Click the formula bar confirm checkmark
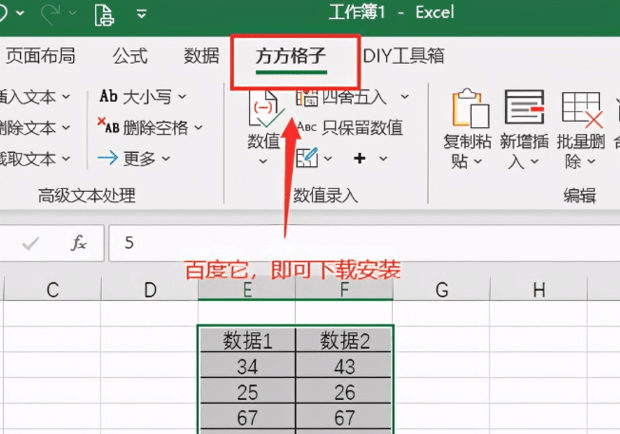Image resolution: width=620 pixels, height=434 pixels. click(30, 243)
